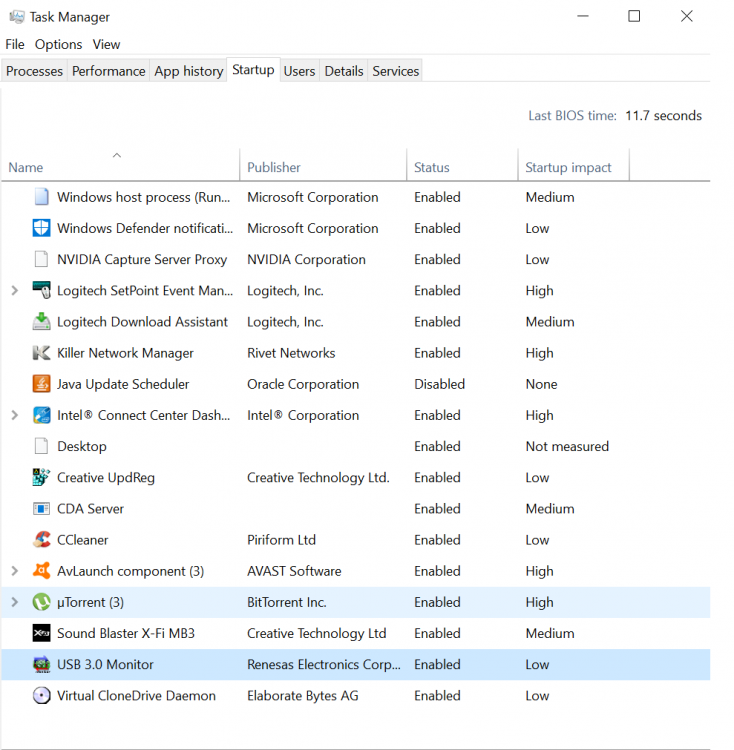Expand the Intel Connect Center Dashboard group
This screenshot has height=750, width=734.
[15, 415]
